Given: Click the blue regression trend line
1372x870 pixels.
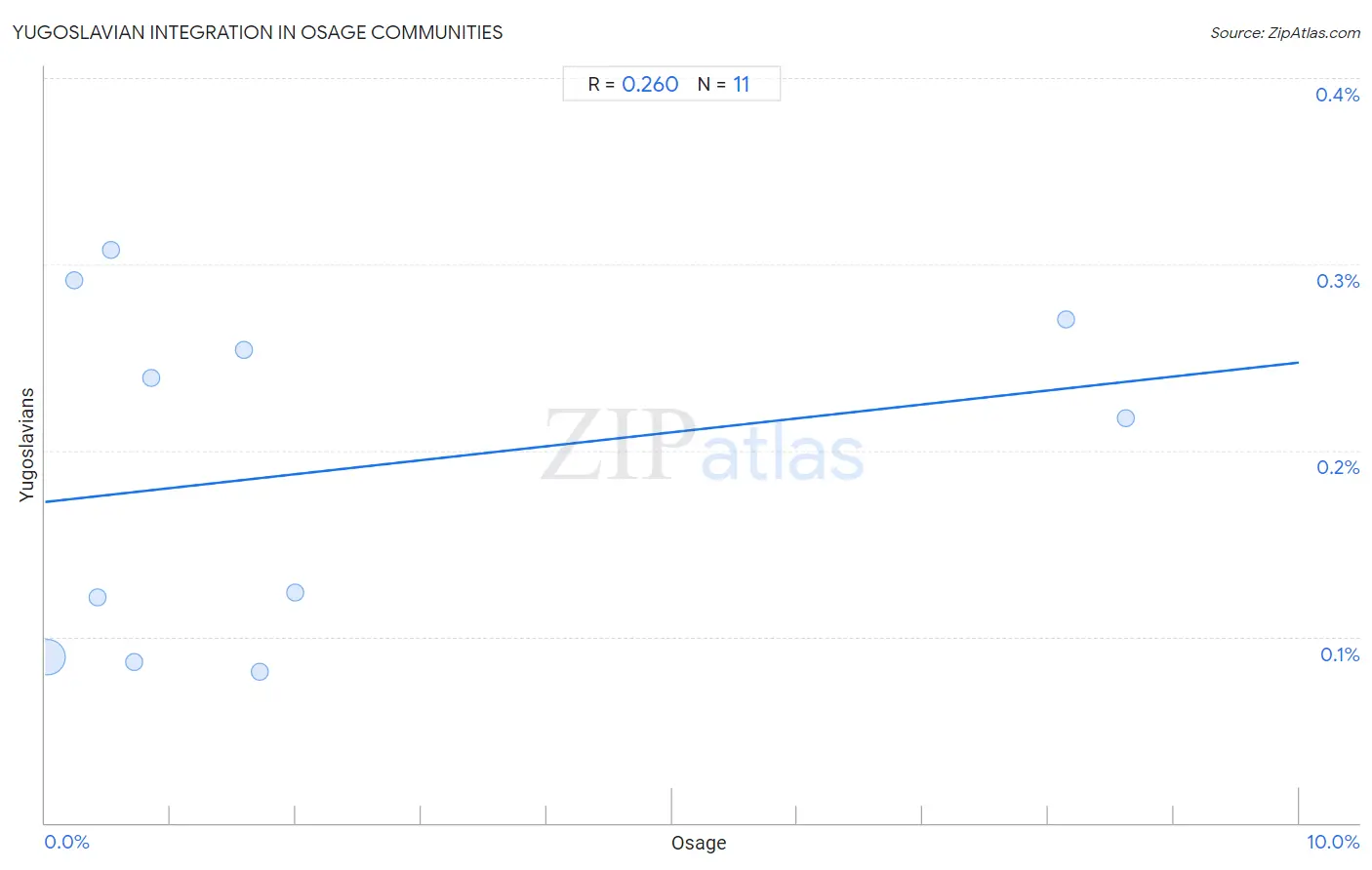Looking at the screenshot, I should click(671, 432).
